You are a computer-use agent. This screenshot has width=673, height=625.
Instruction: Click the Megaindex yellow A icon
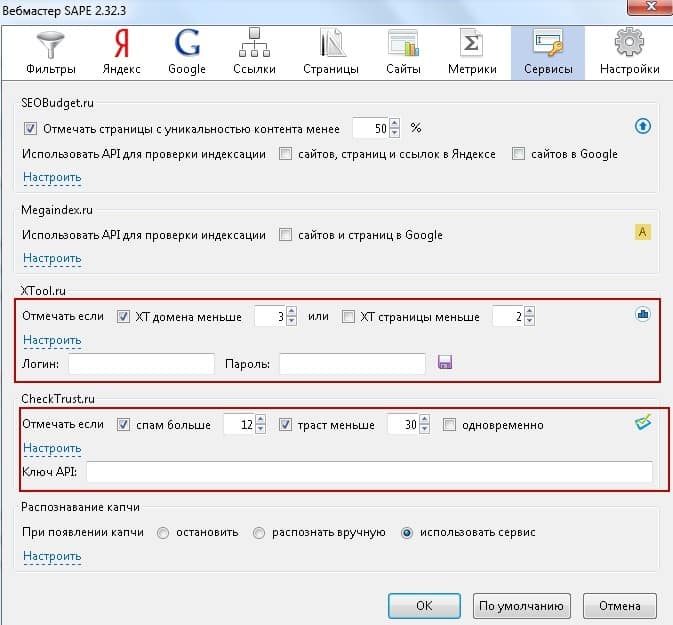pos(643,232)
